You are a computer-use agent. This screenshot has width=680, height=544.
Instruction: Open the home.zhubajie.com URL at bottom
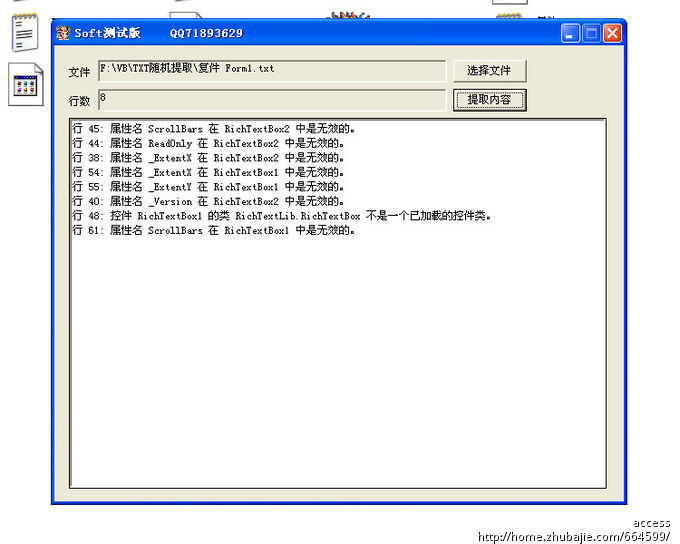click(x=573, y=536)
